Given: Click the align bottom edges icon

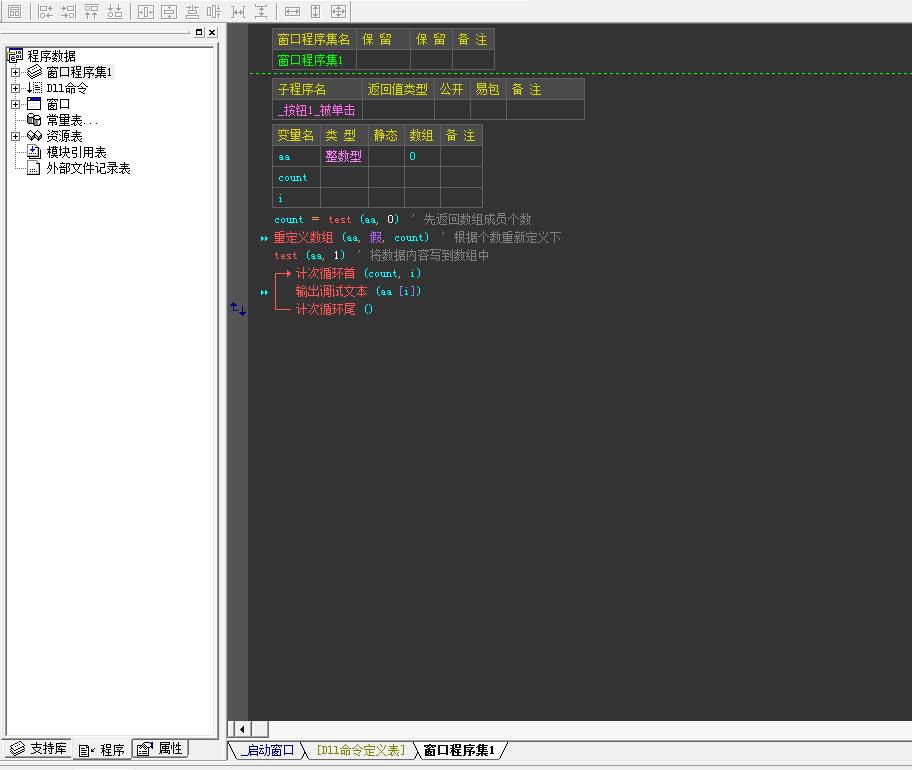Looking at the screenshot, I should point(115,11).
